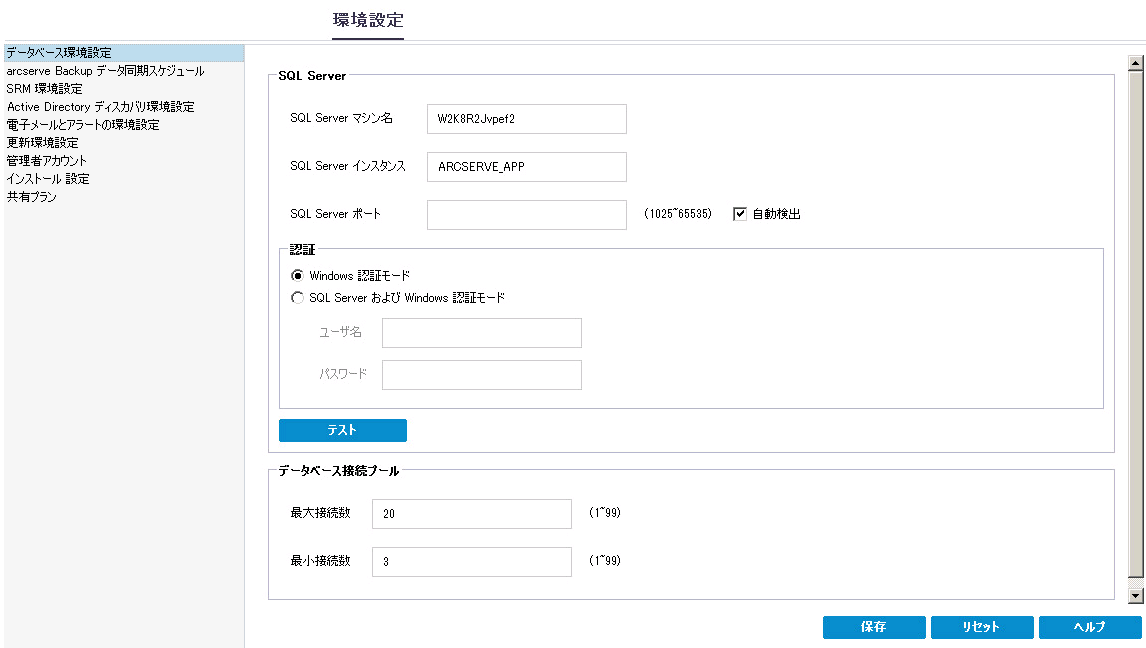Click the SQL Server ポート input field

[x=526, y=215]
